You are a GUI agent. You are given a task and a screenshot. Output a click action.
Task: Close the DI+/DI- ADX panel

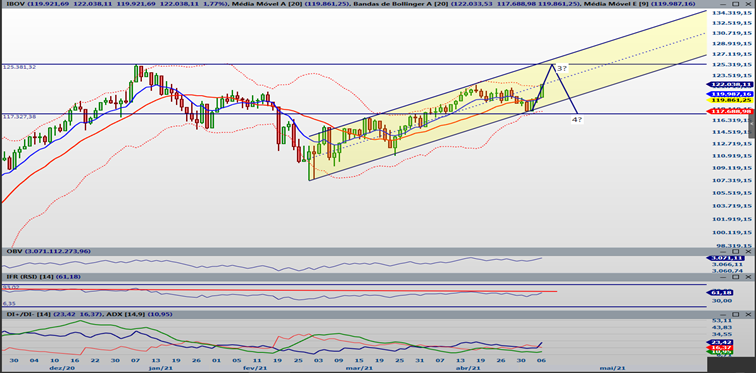[748, 314]
